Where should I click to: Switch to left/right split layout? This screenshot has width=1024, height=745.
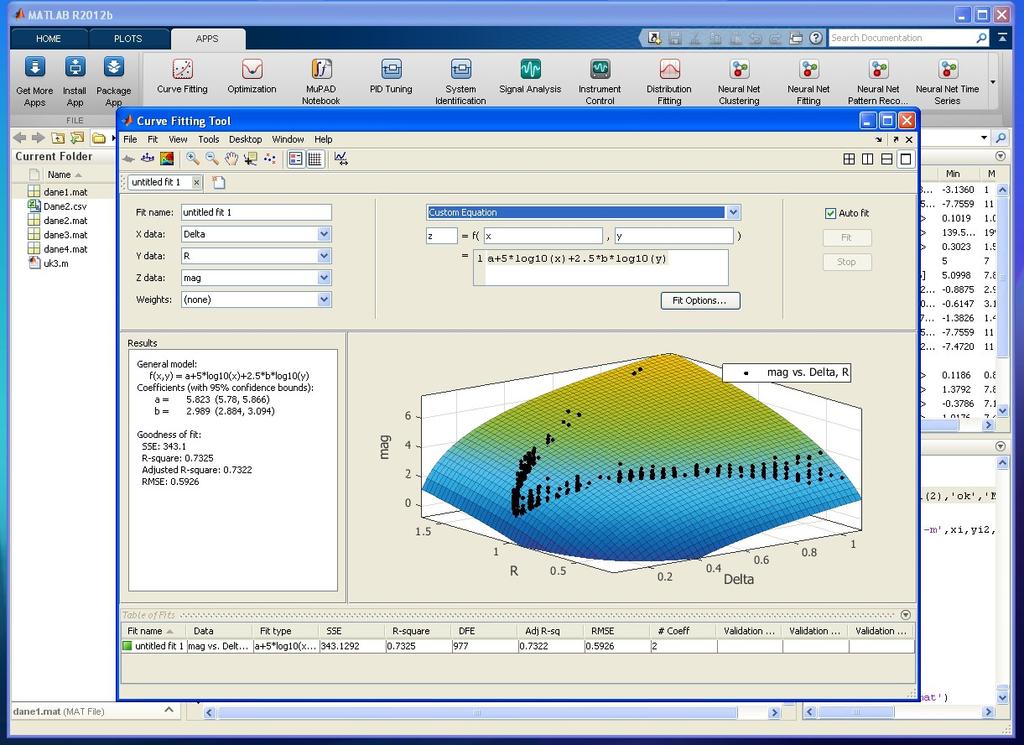click(868, 159)
